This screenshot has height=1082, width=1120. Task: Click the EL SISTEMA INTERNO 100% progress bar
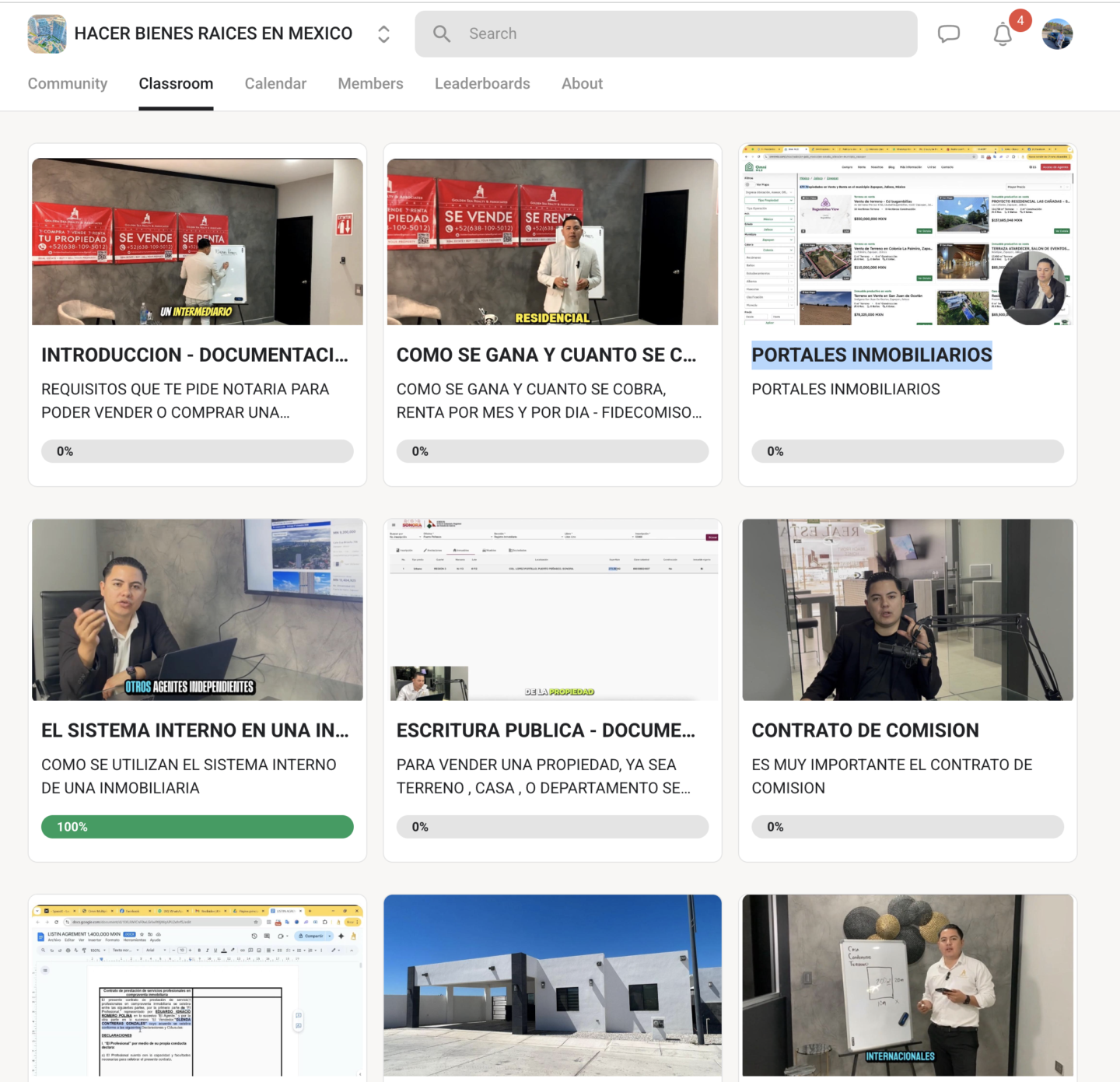198,827
